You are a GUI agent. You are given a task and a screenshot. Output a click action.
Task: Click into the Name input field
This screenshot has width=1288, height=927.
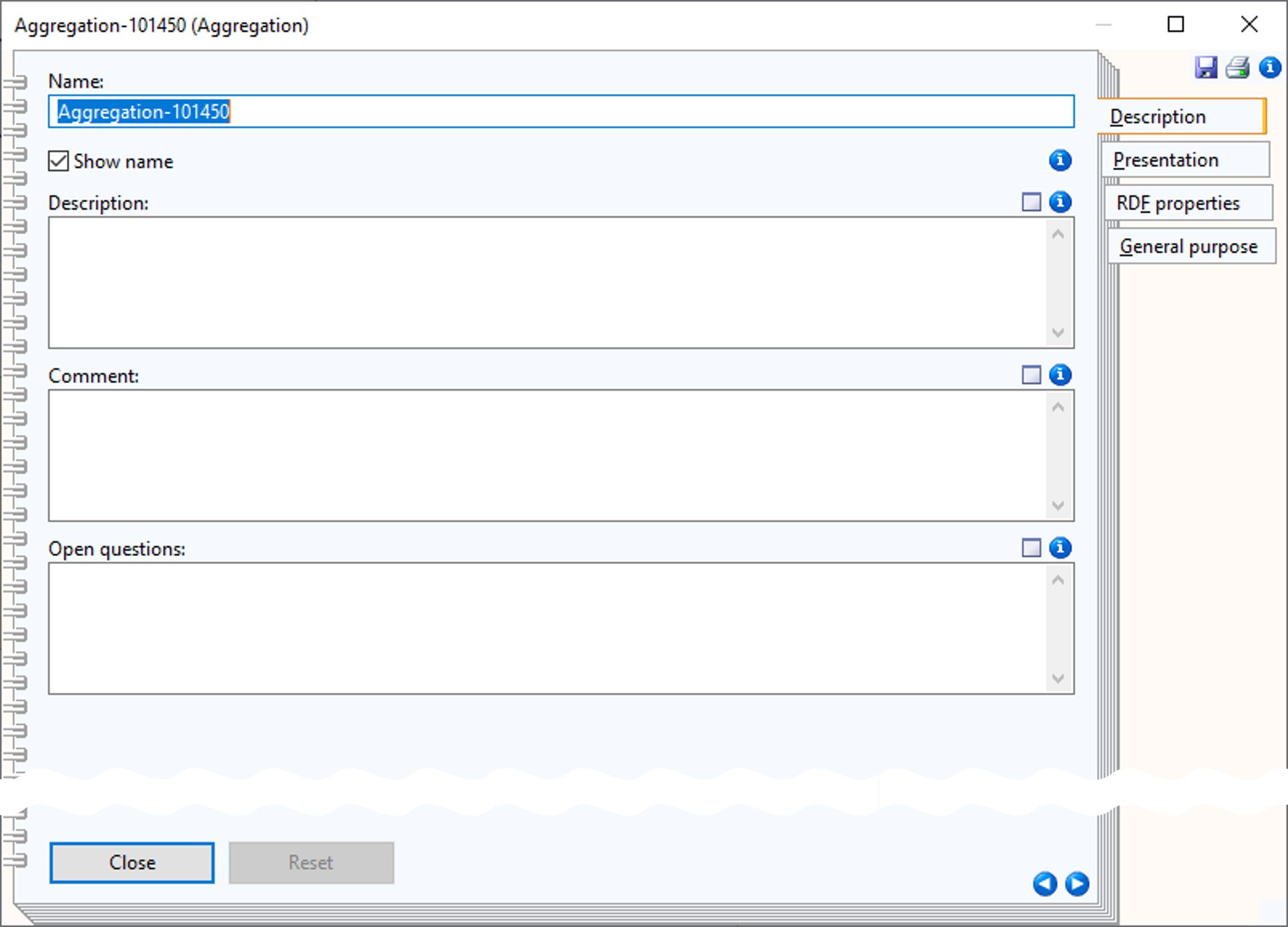tap(561, 112)
